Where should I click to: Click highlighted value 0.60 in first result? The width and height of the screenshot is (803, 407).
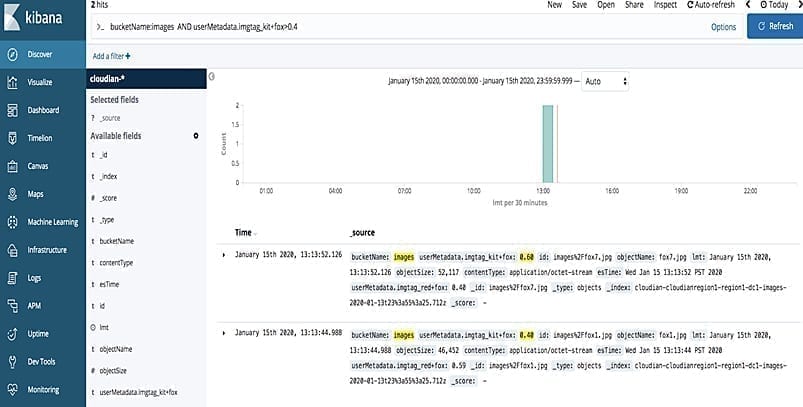click(526, 257)
